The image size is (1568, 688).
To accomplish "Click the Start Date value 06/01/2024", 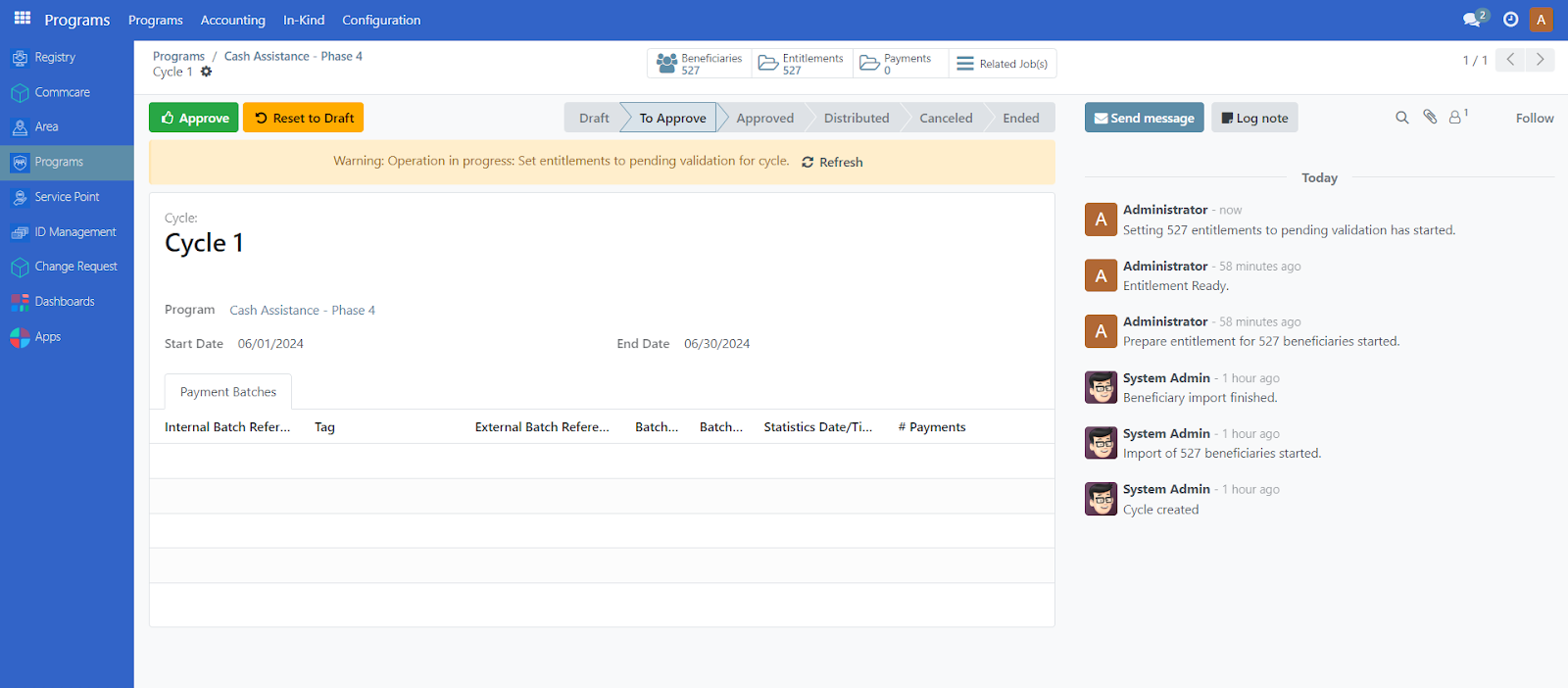I will [x=270, y=344].
